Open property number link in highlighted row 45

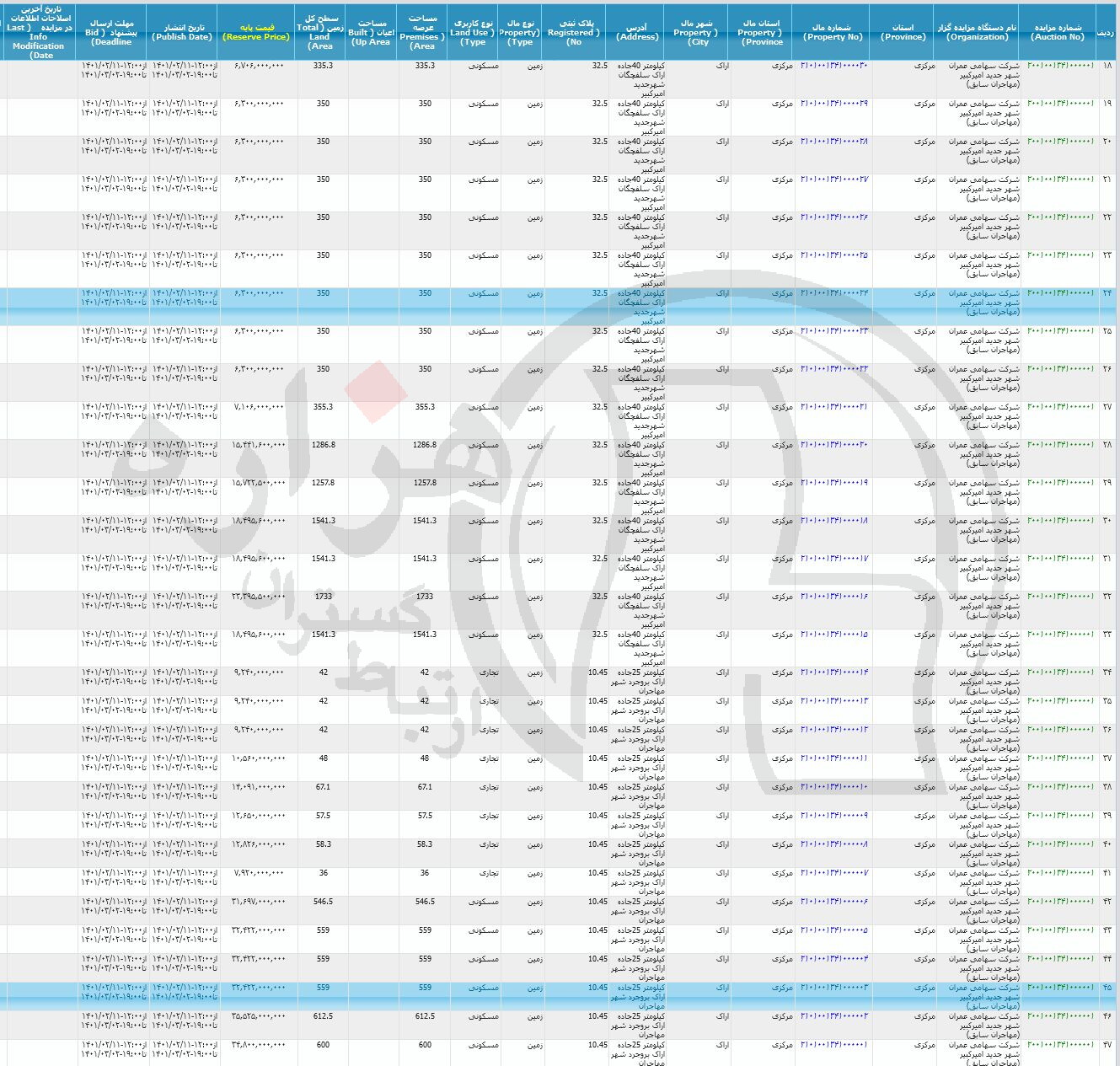[x=833, y=988]
